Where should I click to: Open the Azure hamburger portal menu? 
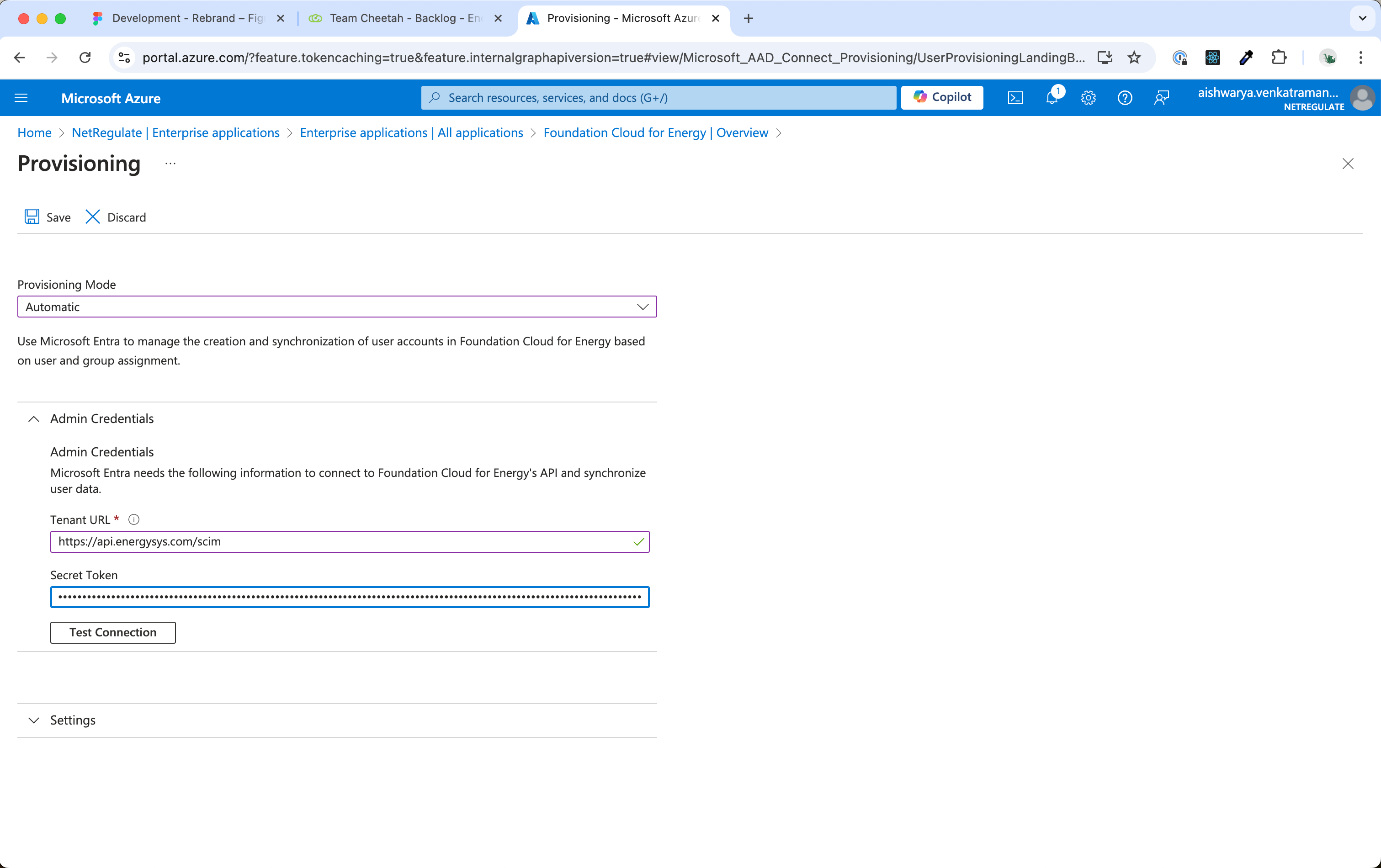21,98
